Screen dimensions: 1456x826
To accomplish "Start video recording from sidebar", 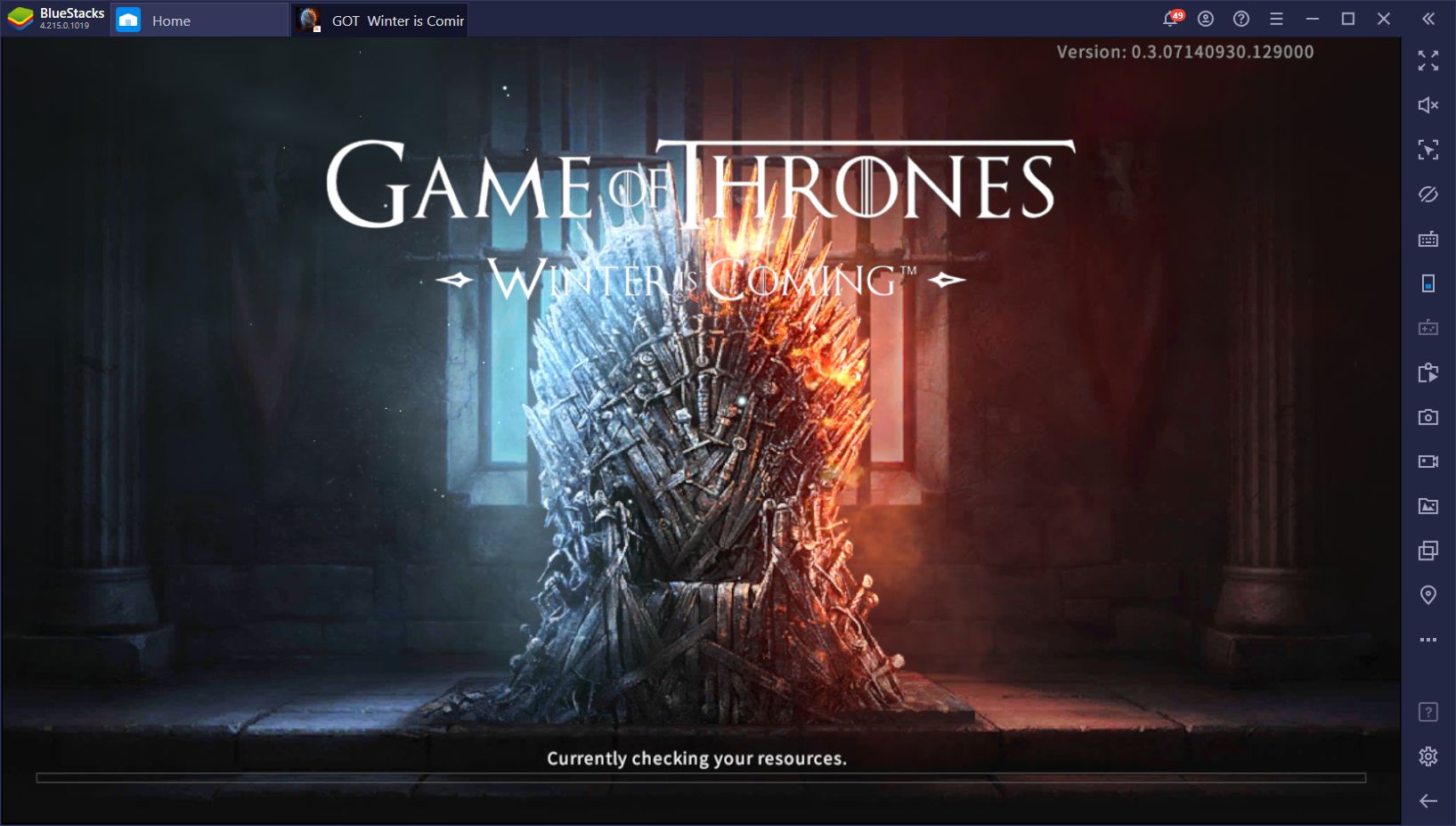I will click(1428, 462).
